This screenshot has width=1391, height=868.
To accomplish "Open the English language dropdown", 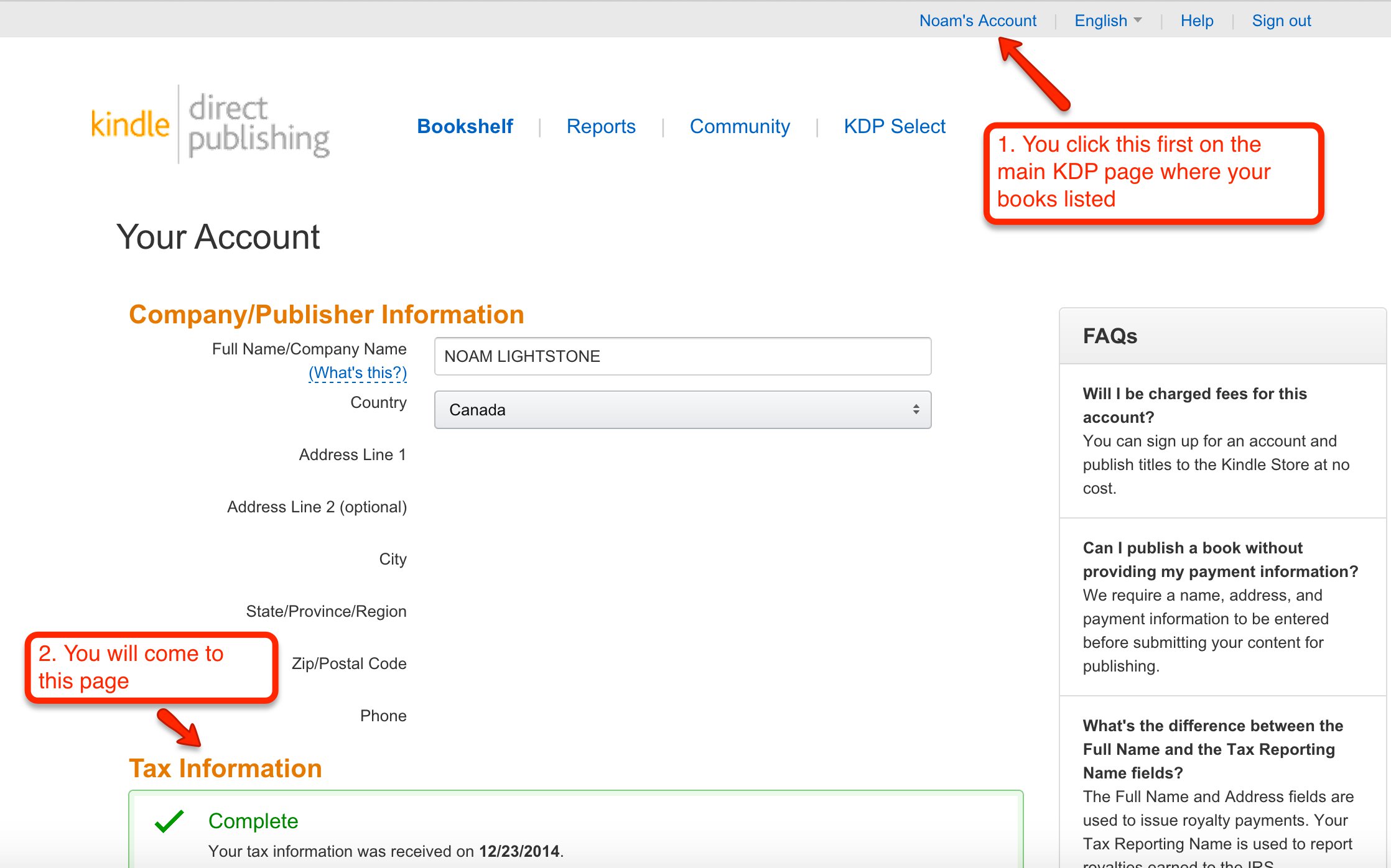I will pos(1108,21).
